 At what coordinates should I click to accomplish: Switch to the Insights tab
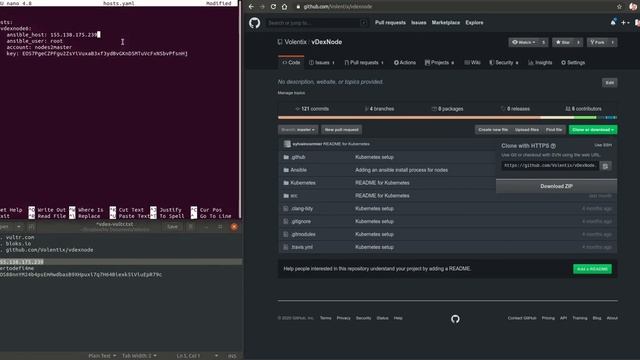point(540,62)
